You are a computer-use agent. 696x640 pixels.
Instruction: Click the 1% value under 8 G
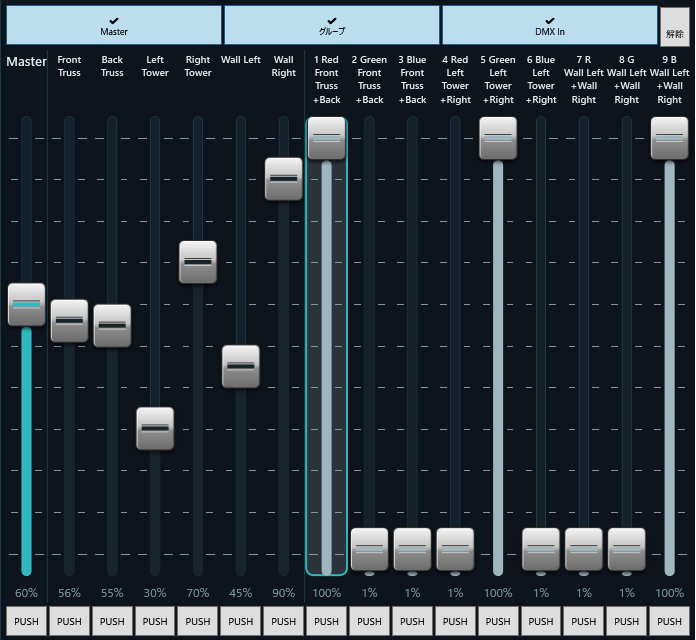coord(627,593)
